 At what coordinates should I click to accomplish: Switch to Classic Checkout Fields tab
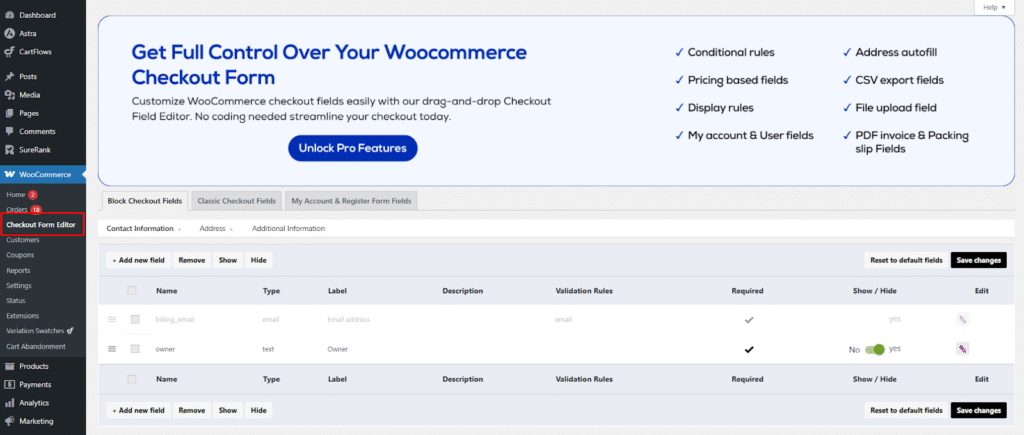pos(235,201)
